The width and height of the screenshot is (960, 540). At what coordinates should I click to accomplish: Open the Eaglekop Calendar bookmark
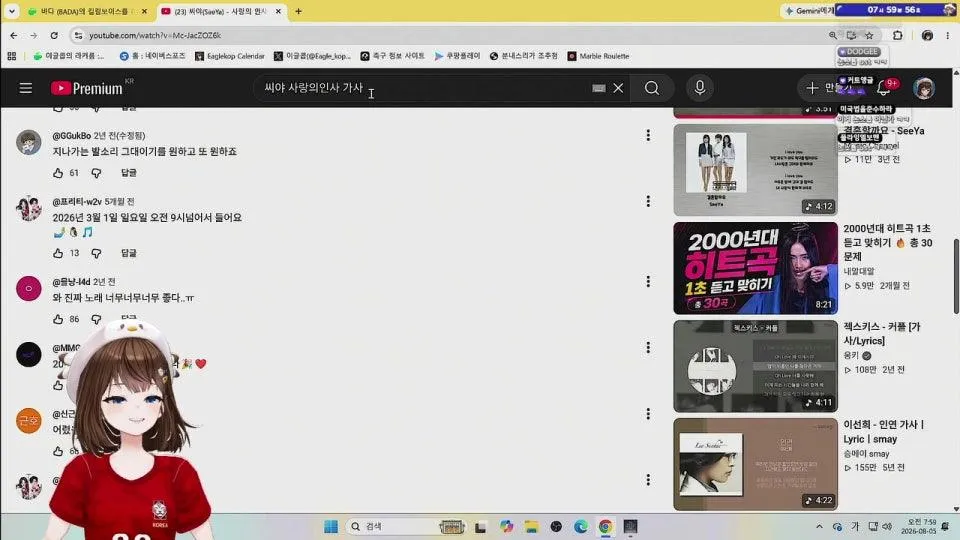230,56
